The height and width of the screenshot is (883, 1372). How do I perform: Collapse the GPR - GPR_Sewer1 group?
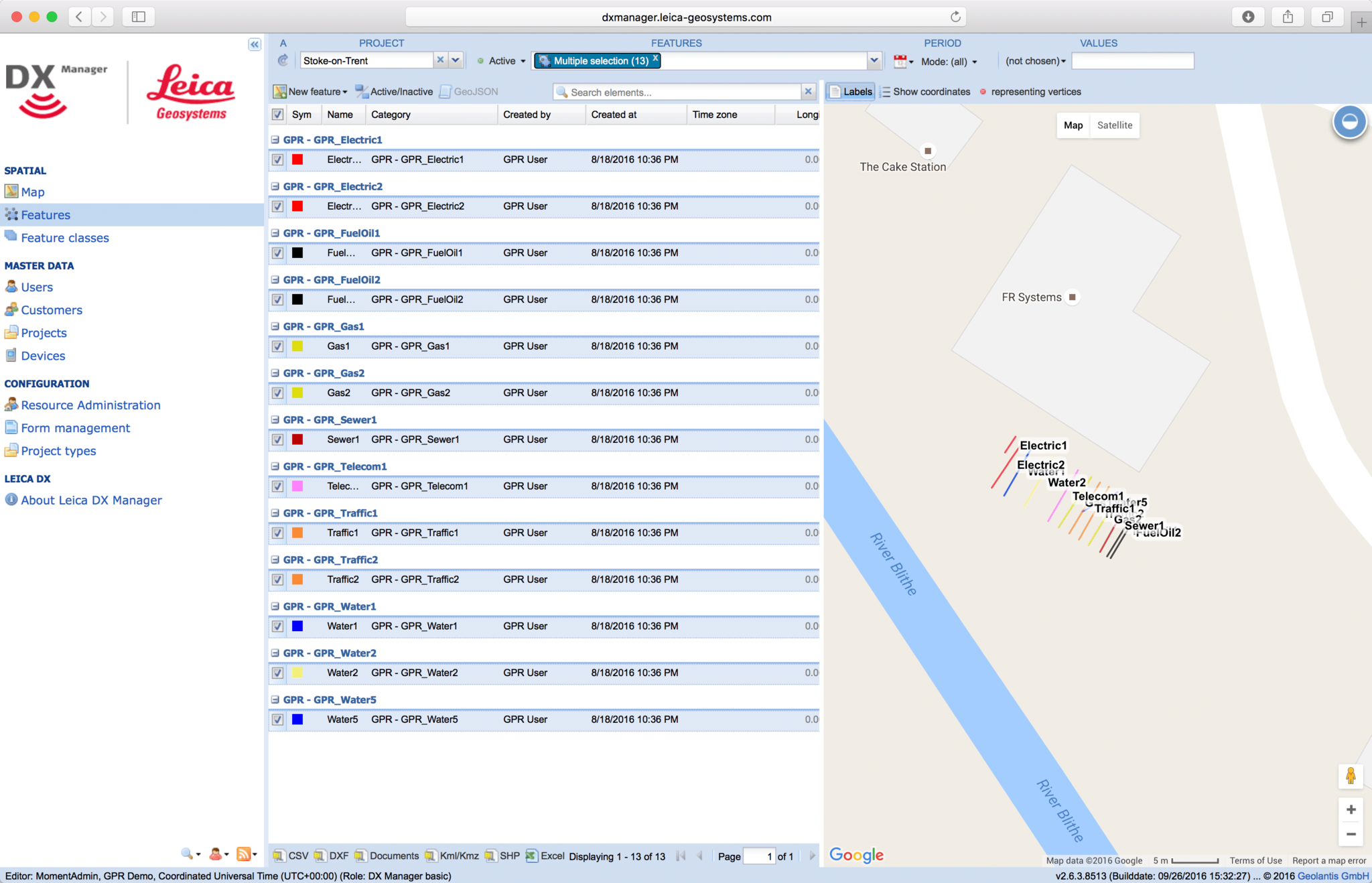275,419
